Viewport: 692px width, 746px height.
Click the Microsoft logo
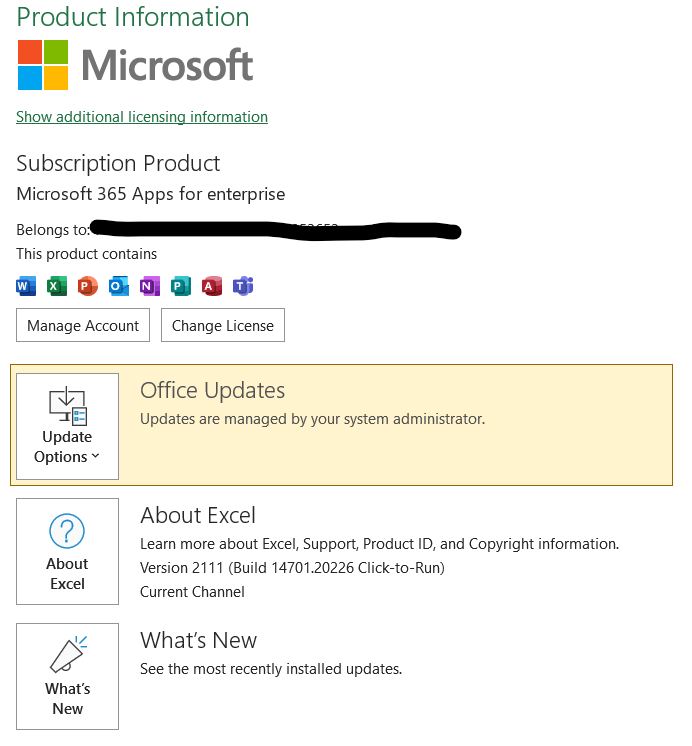[135, 65]
